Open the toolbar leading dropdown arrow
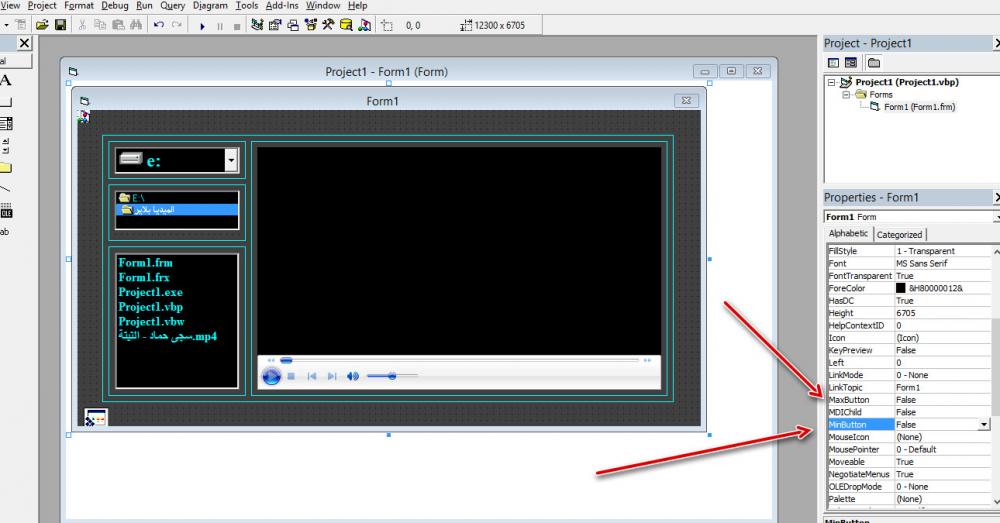 (x=6, y=26)
